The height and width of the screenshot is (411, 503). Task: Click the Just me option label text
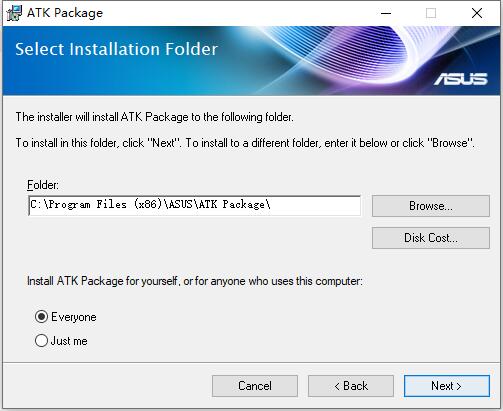(69, 341)
